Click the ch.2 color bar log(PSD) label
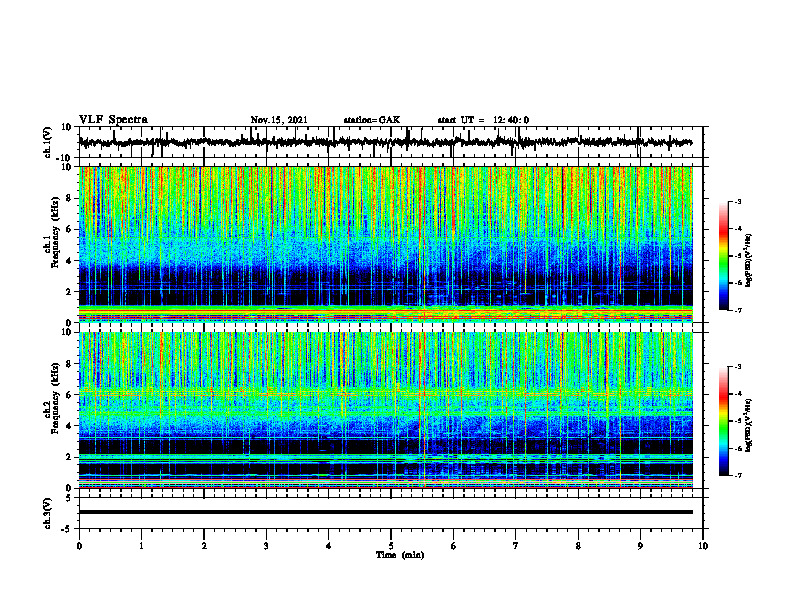This screenshot has height=612, width=792. [749, 426]
